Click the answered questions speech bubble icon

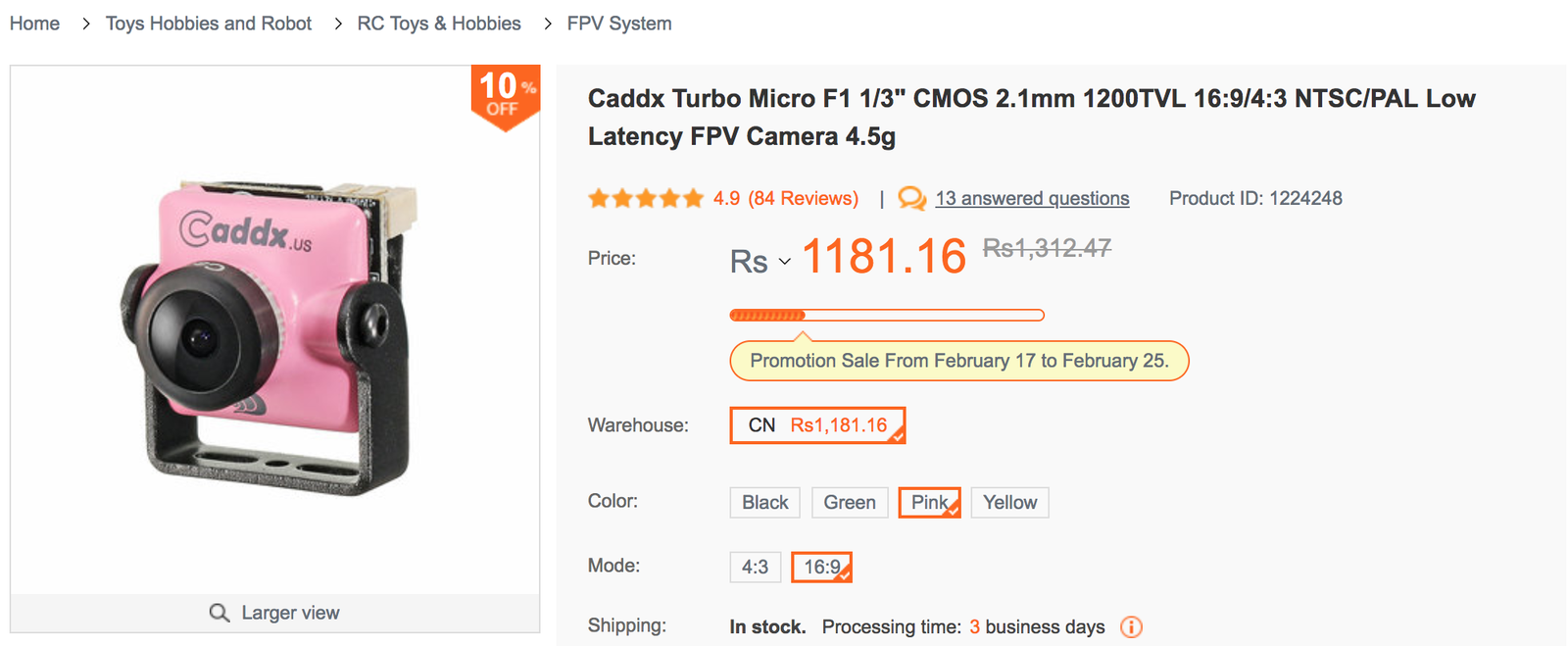(x=911, y=199)
